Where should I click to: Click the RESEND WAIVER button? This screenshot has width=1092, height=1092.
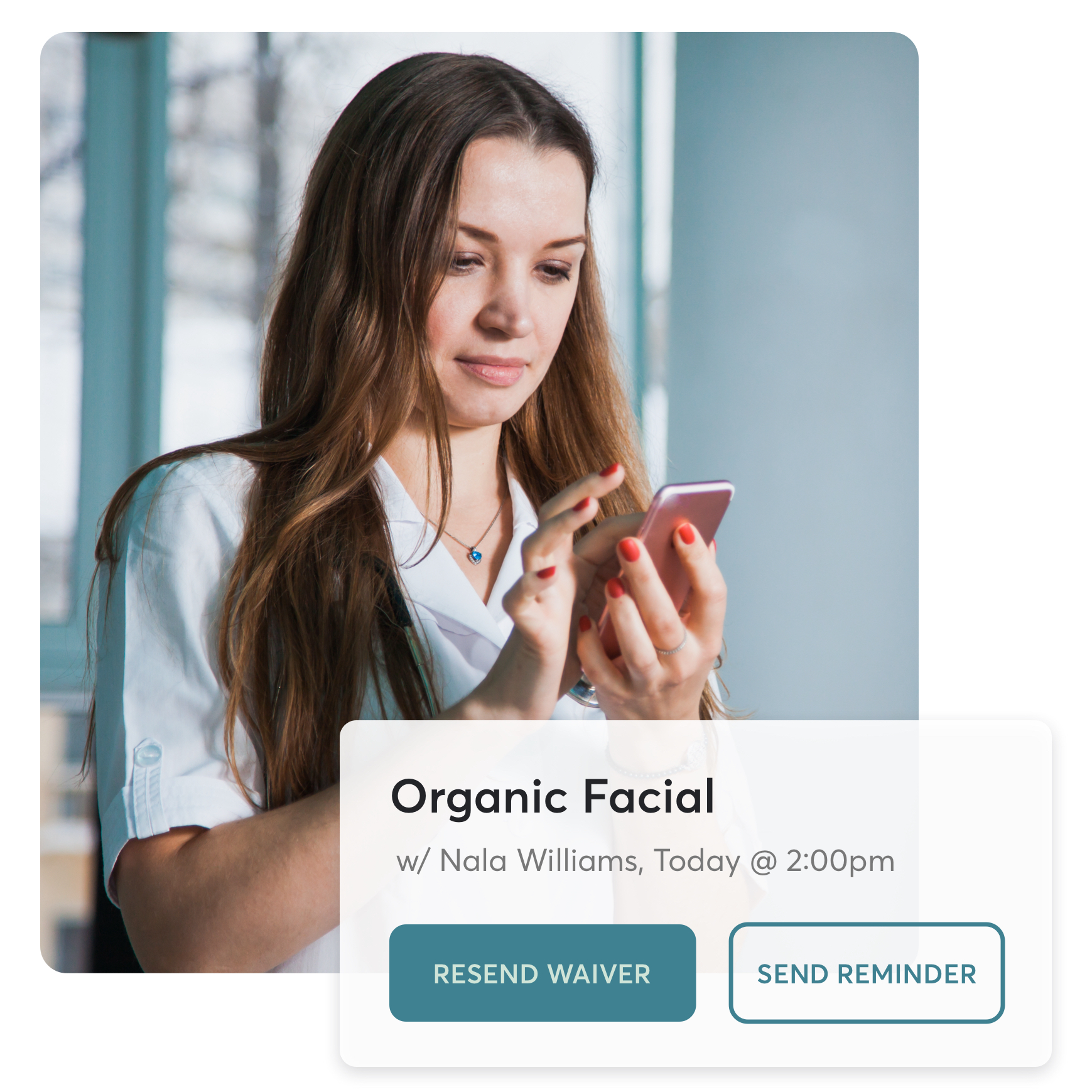pos(542,973)
